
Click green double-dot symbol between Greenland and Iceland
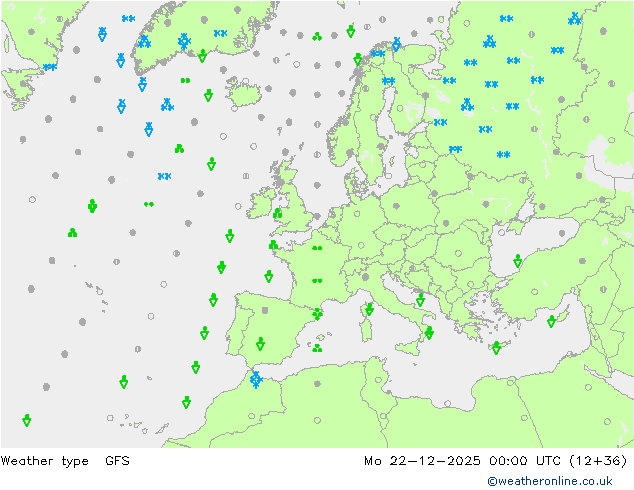coord(185,80)
